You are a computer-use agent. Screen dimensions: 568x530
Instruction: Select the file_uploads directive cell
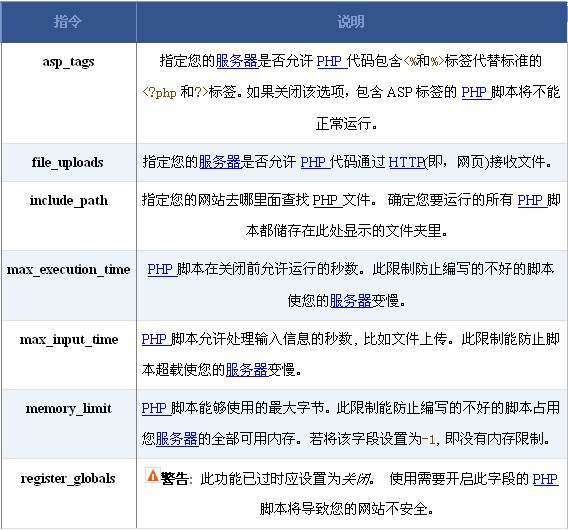[68, 162]
